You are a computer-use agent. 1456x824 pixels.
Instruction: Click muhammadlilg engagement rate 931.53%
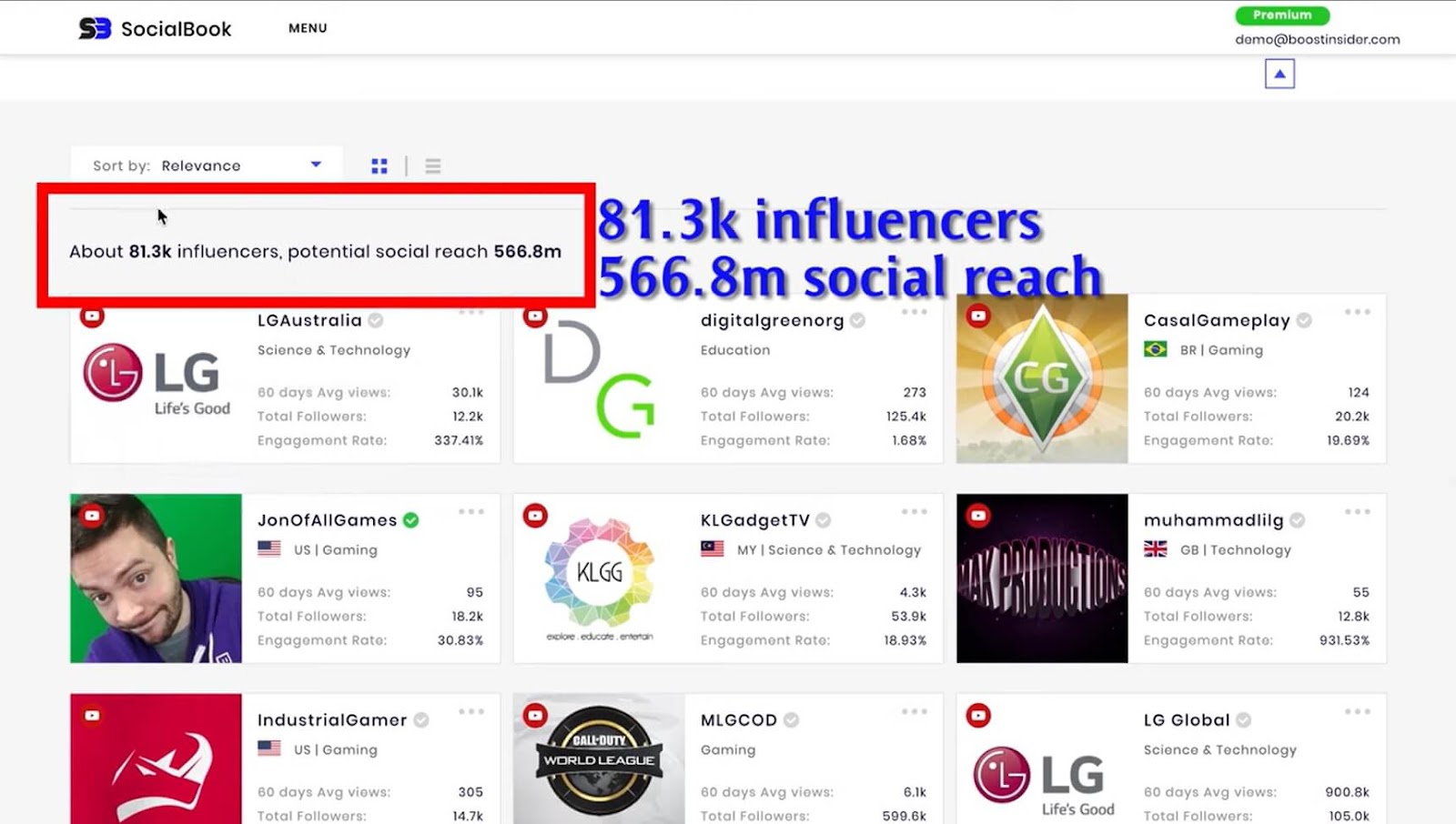point(1345,640)
